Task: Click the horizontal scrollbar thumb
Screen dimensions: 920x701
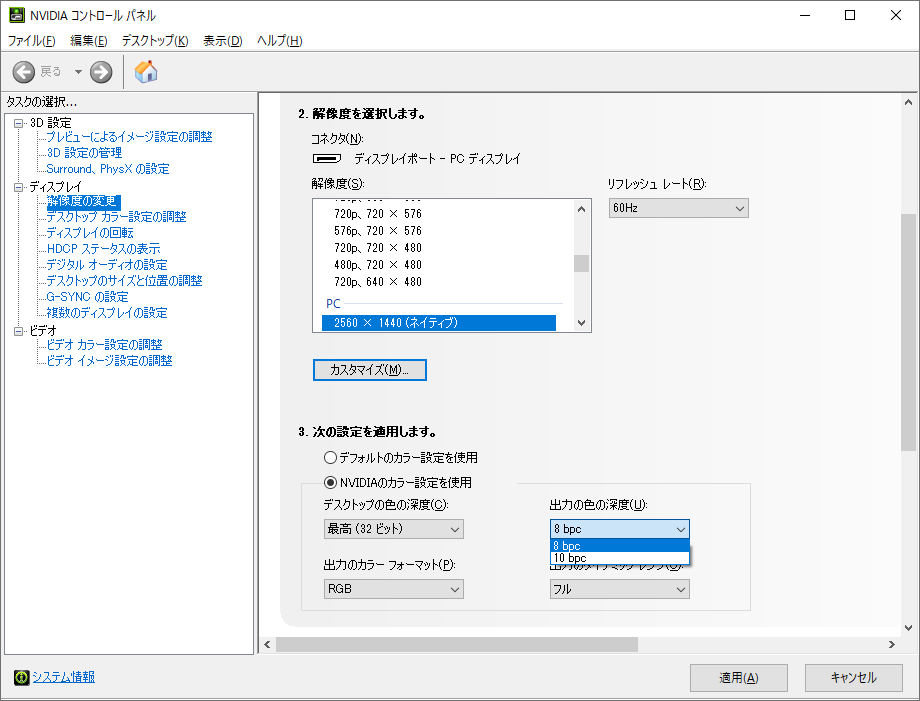Action: pyautogui.click(x=456, y=645)
